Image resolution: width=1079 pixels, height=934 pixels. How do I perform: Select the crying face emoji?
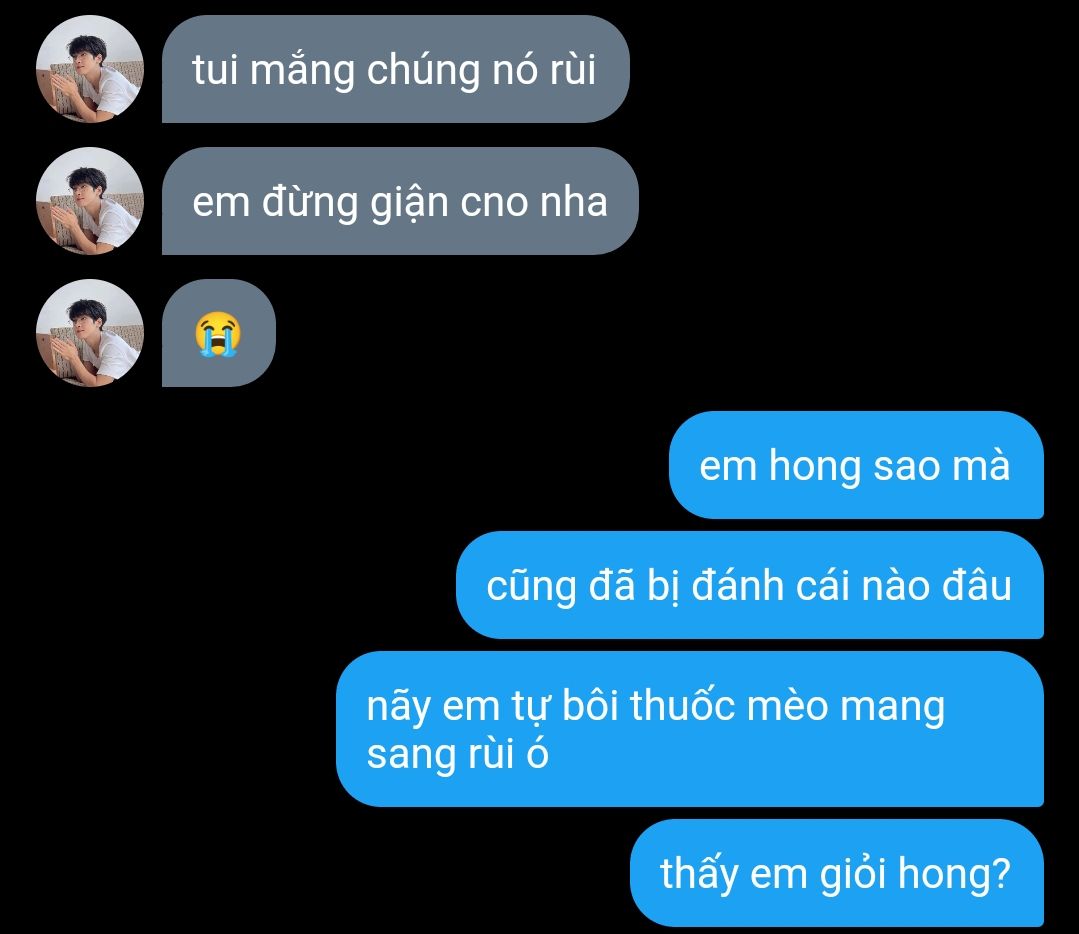(x=217, y=334)
